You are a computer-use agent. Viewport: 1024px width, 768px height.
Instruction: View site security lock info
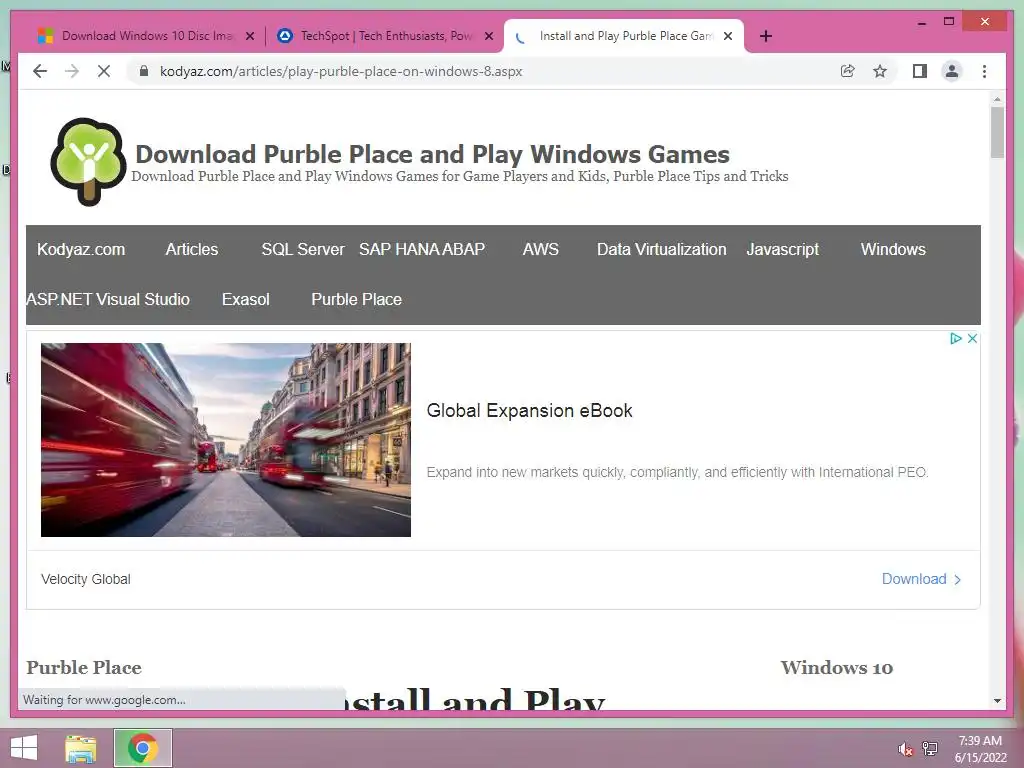click(x=144, y=71)
